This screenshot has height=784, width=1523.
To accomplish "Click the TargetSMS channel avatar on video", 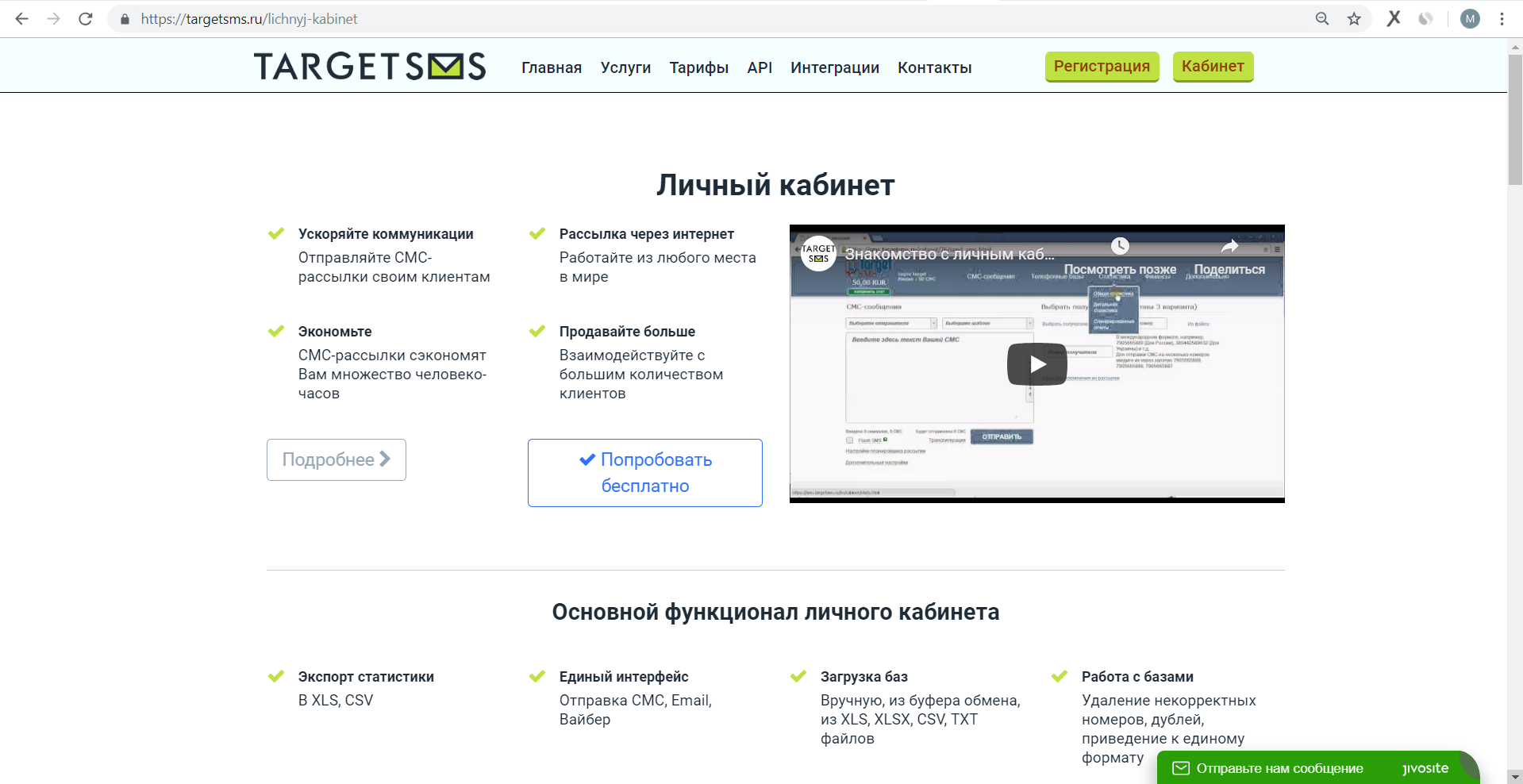I will pyautogui.click(x=819, y=254).
